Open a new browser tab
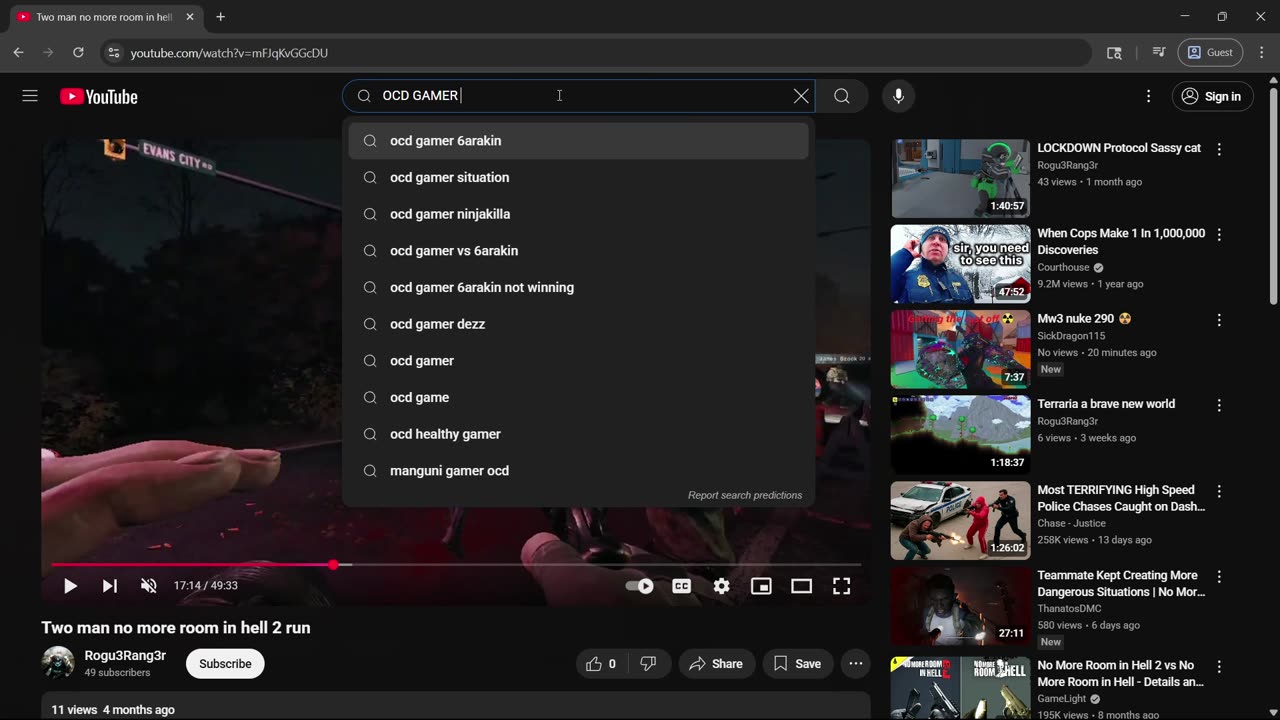 click(220, 17)
